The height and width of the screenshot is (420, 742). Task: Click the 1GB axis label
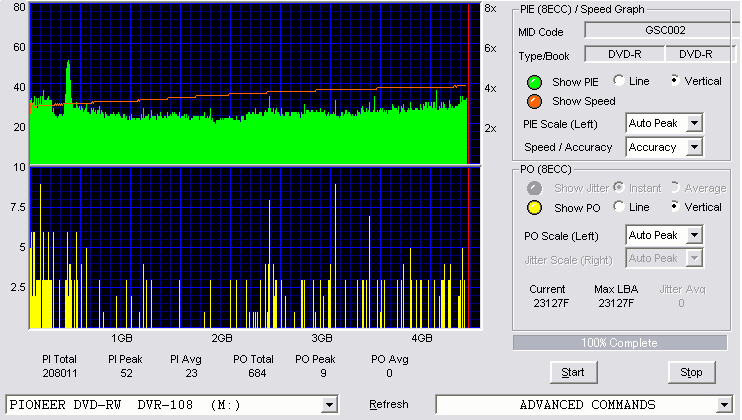(122, 338)
